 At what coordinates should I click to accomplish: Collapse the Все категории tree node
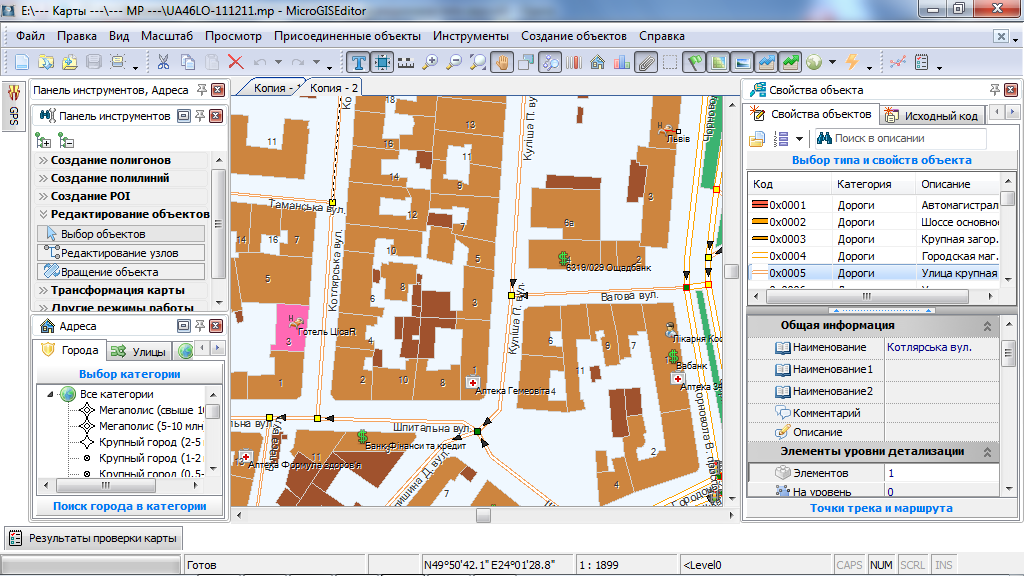point(49,394)
